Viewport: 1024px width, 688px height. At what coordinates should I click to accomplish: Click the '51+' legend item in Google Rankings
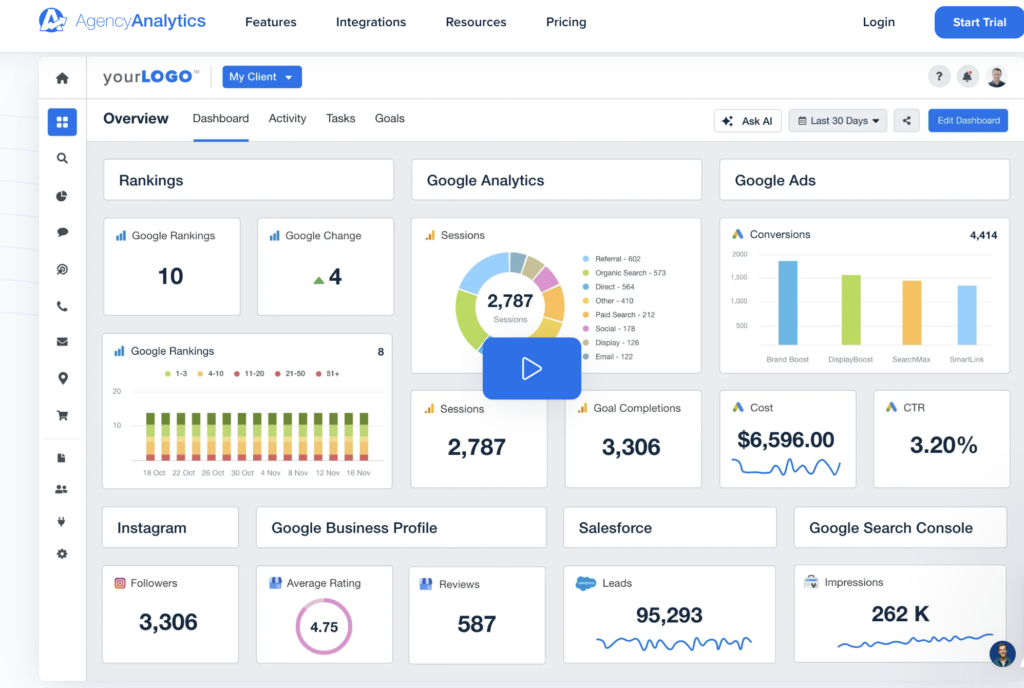point(327,374)
